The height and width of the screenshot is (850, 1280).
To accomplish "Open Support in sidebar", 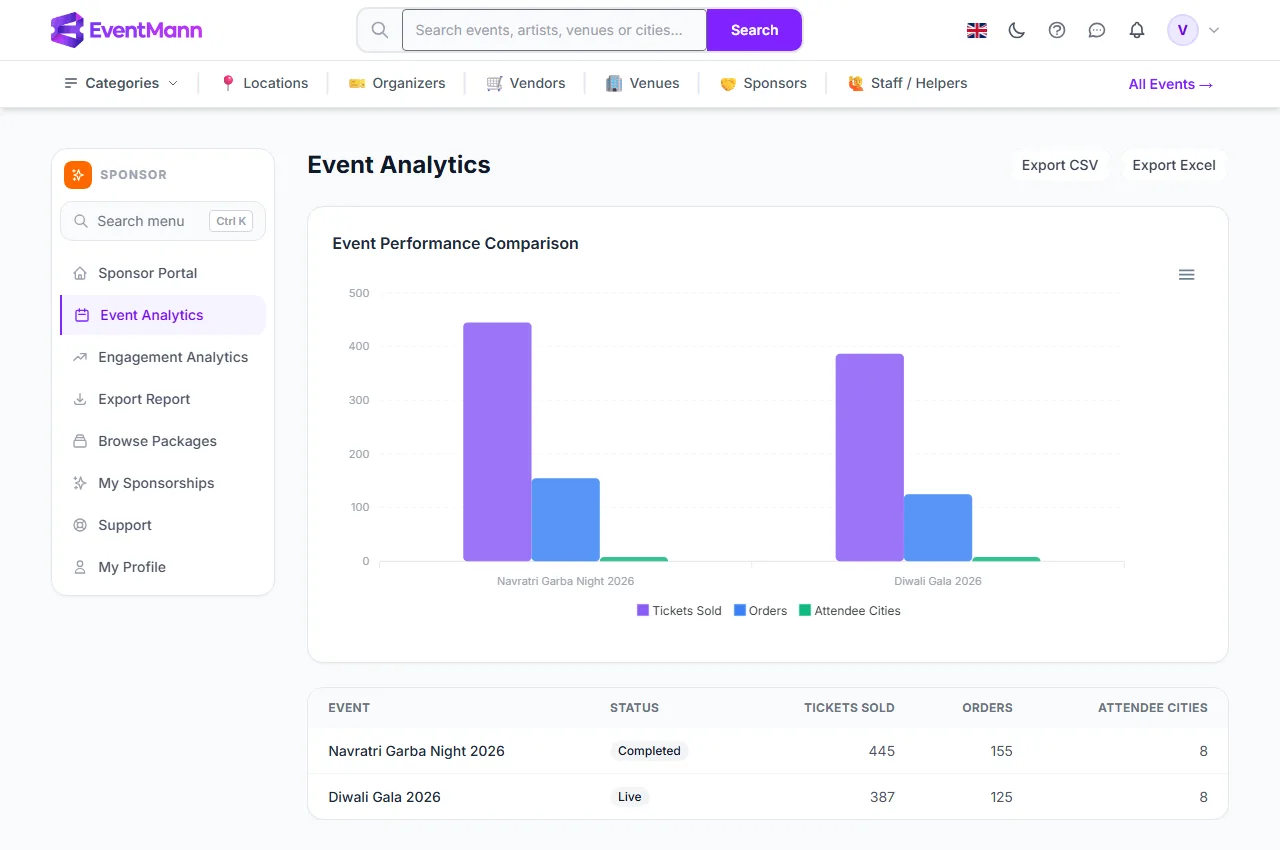I will tap(163, 525).
